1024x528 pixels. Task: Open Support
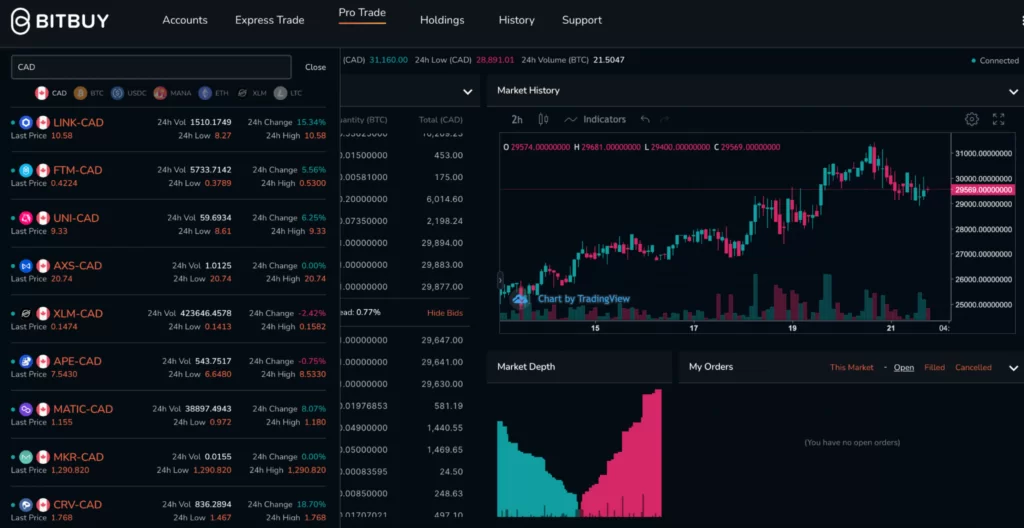pos(582,20)
